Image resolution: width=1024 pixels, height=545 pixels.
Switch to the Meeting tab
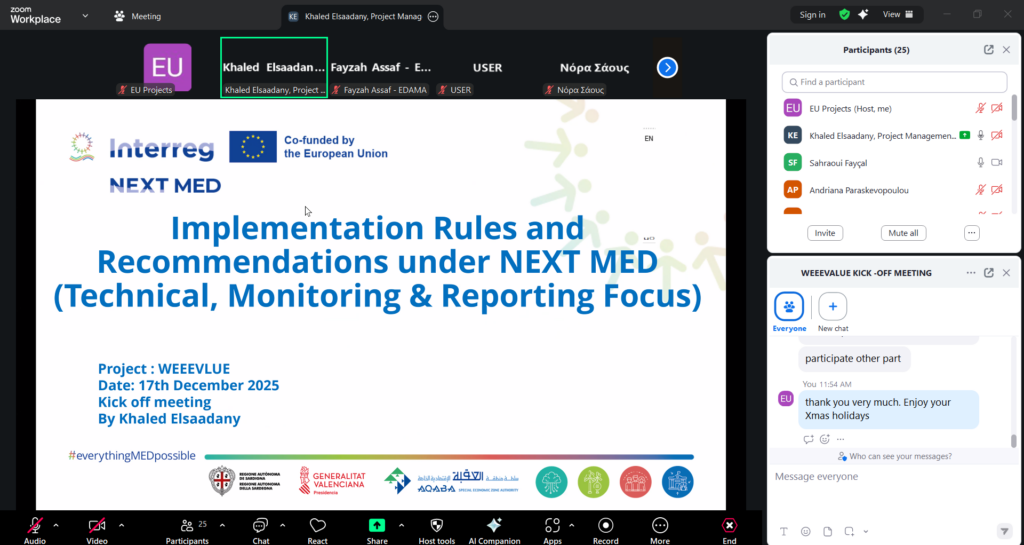pos(138,16)
